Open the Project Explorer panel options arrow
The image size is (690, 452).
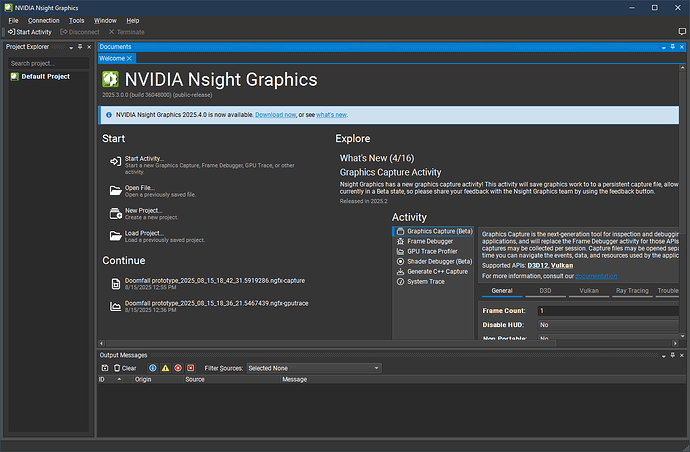[x=70, y=47]
